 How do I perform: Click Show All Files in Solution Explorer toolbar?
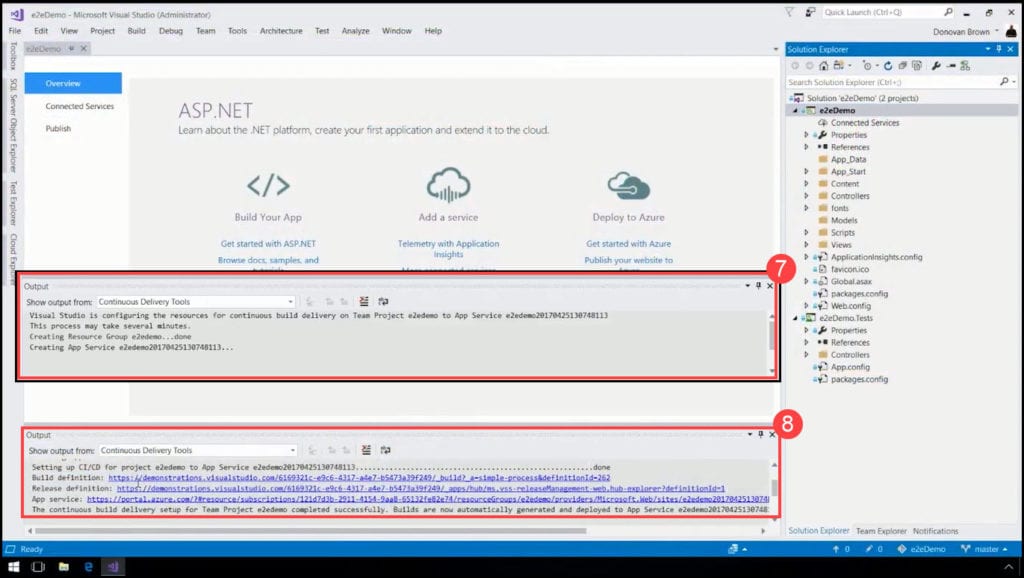point(917,66)
